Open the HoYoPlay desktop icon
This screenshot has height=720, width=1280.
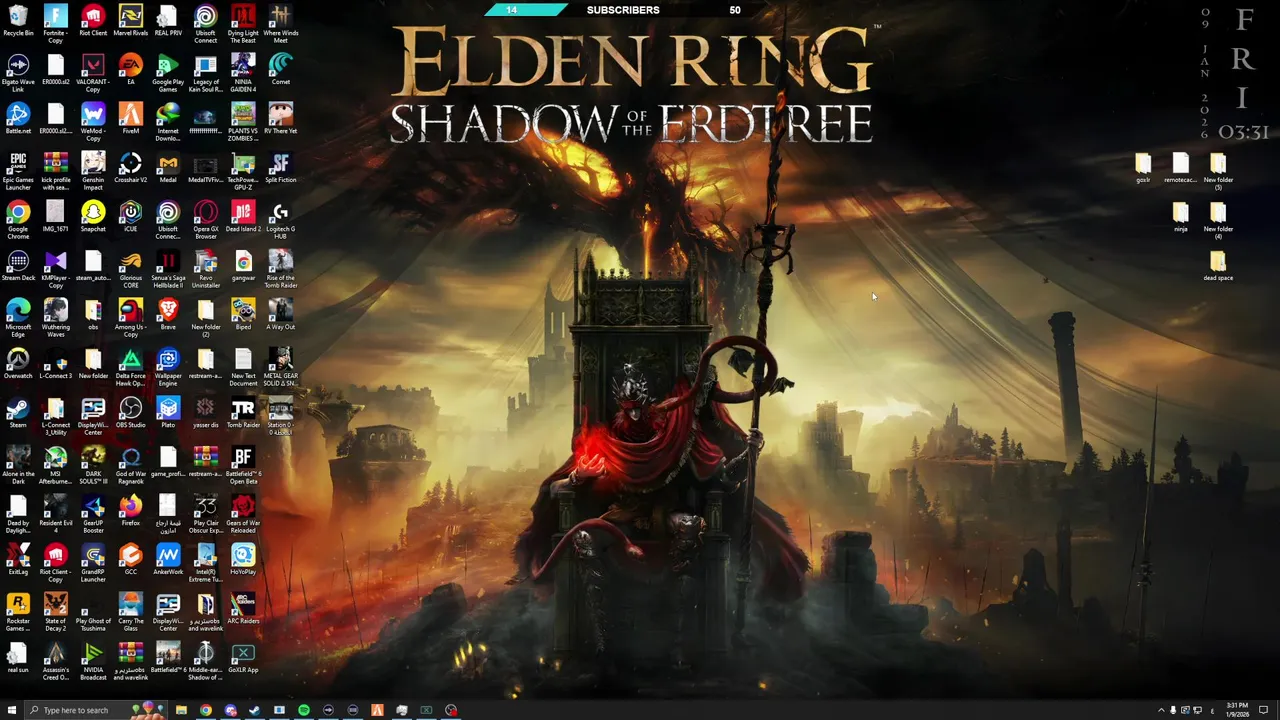(x=243, y=560)
